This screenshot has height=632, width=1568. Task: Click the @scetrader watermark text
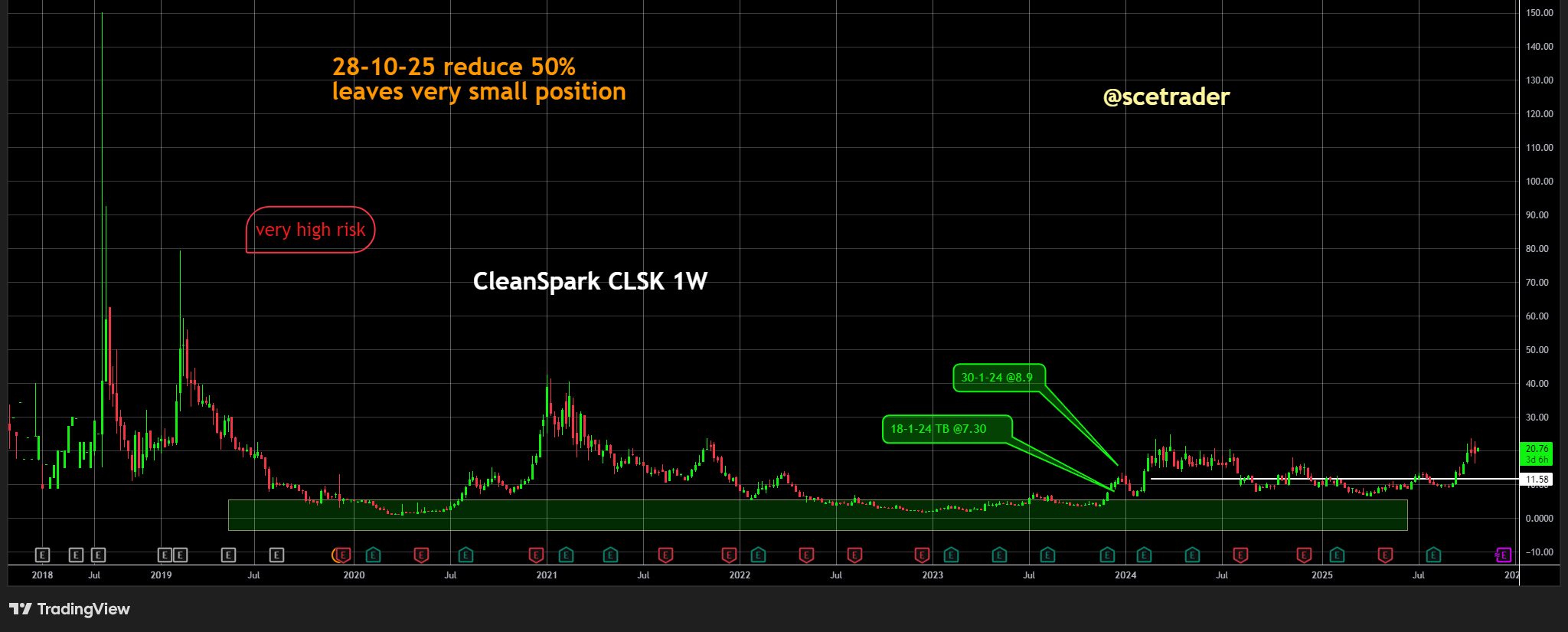(1165, 97)
